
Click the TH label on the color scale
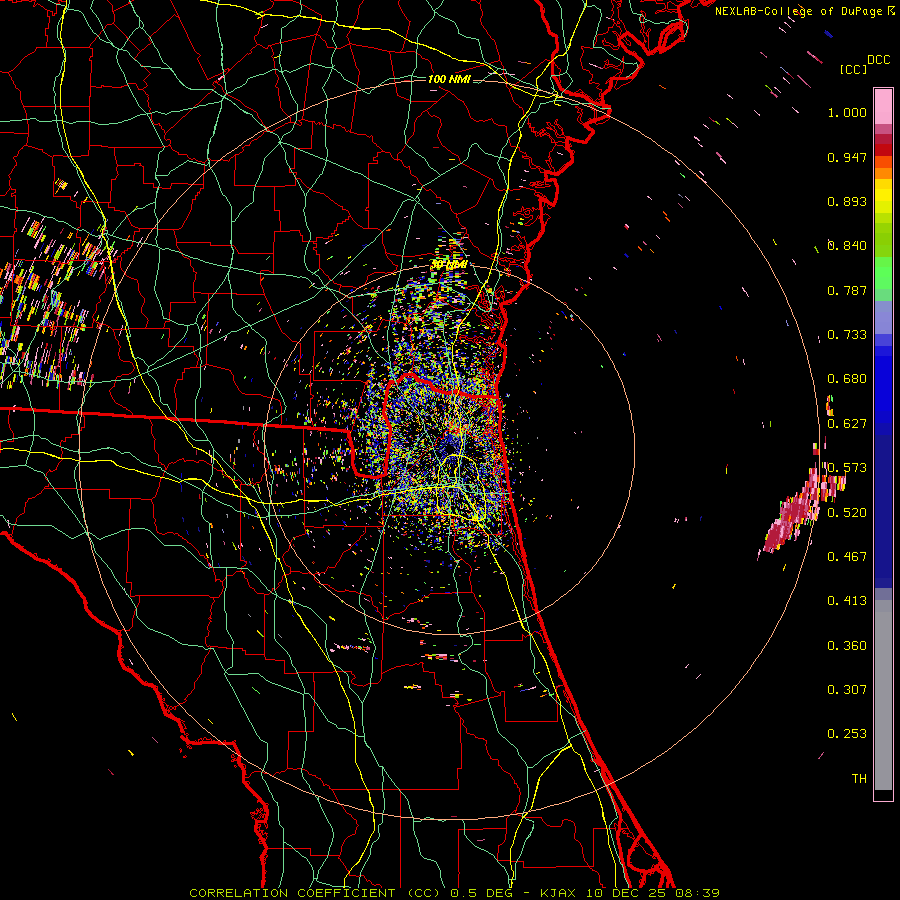click(859, 778)
